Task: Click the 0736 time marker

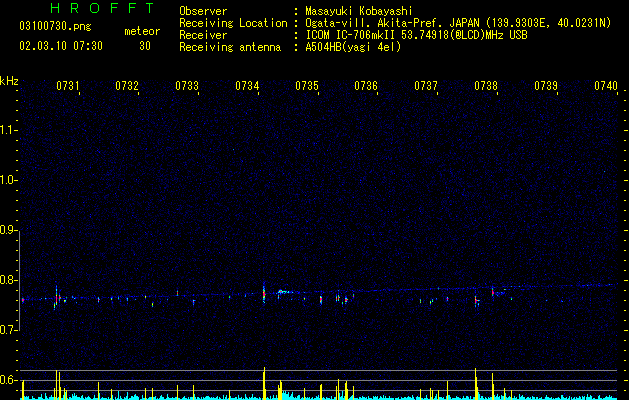Action: 366,85
